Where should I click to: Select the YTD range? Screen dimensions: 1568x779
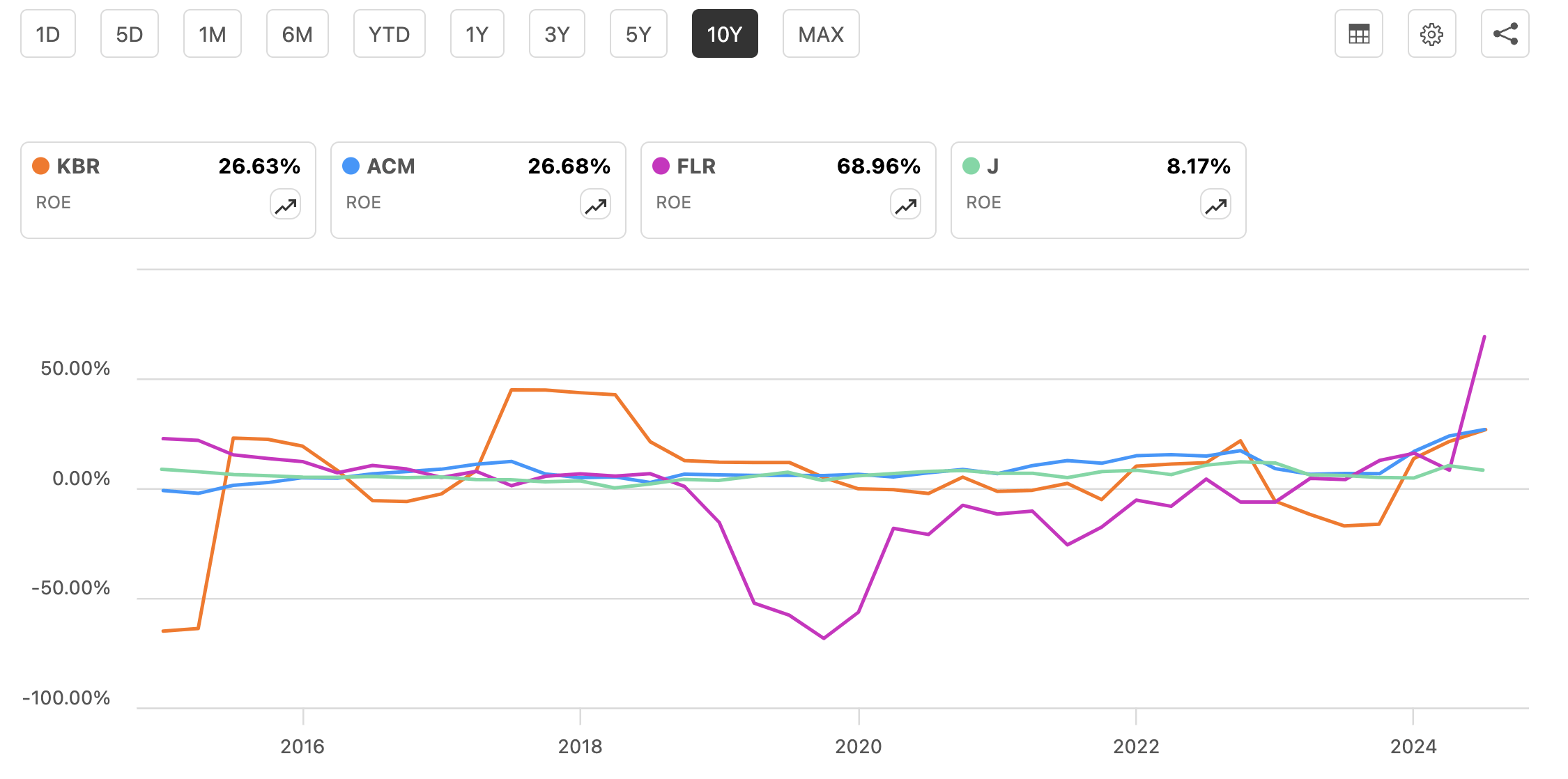tap(389, 33)
